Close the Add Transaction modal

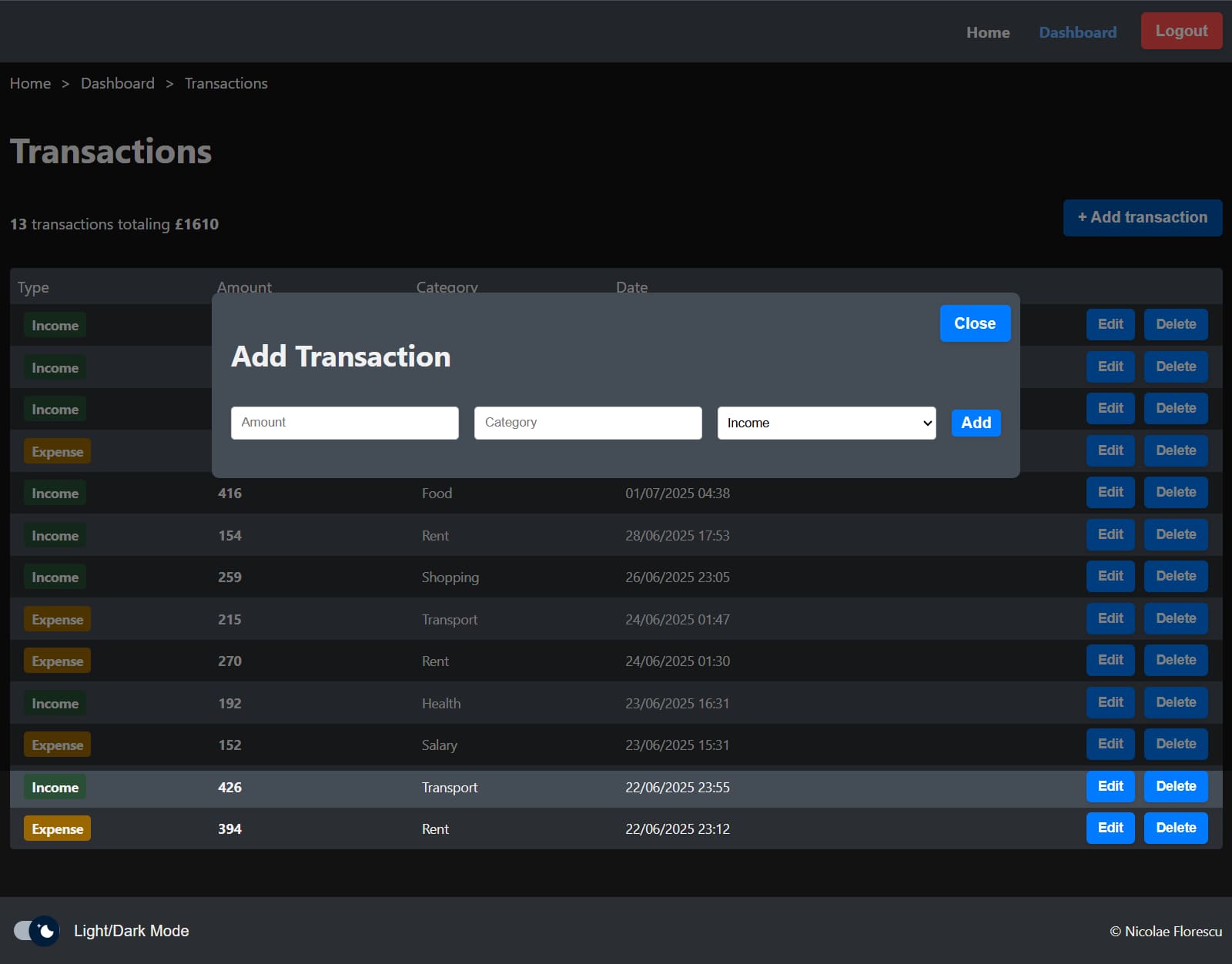pos(975,323)
